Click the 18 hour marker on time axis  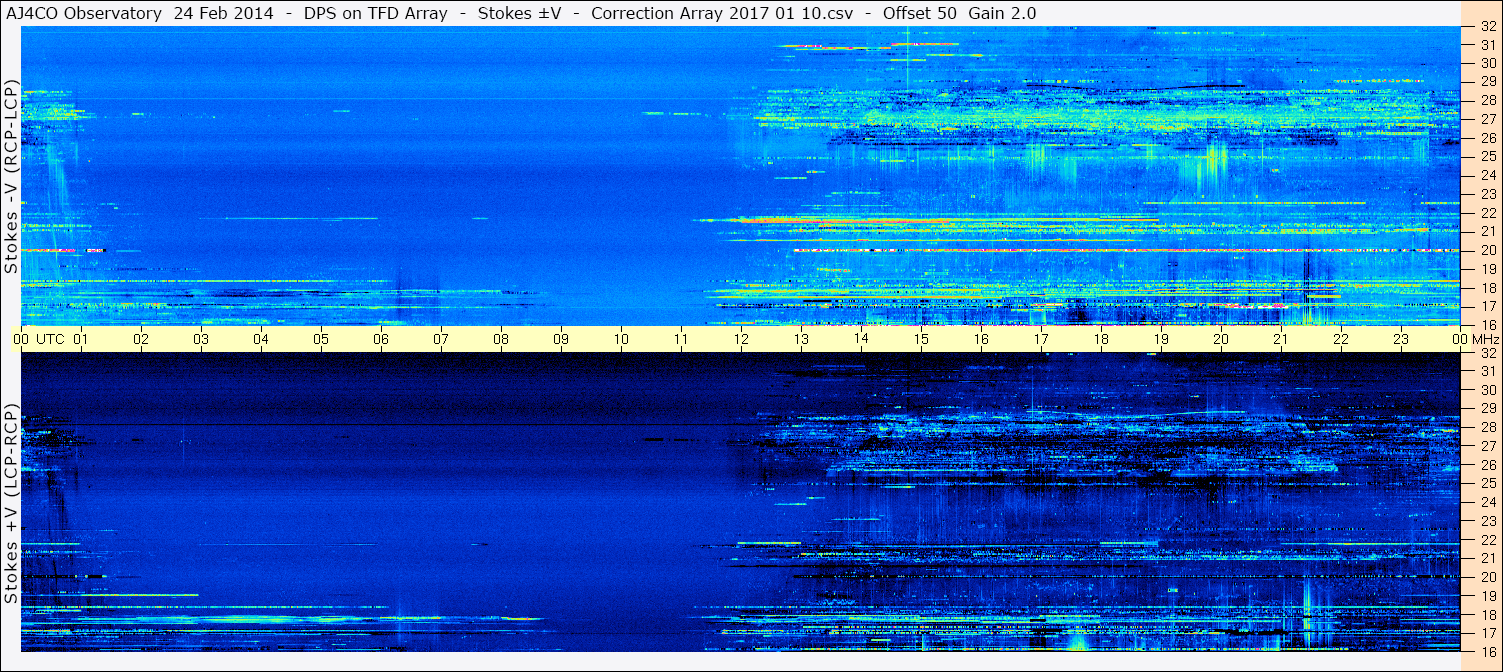pyautogui.click(x=1101, y=339)
